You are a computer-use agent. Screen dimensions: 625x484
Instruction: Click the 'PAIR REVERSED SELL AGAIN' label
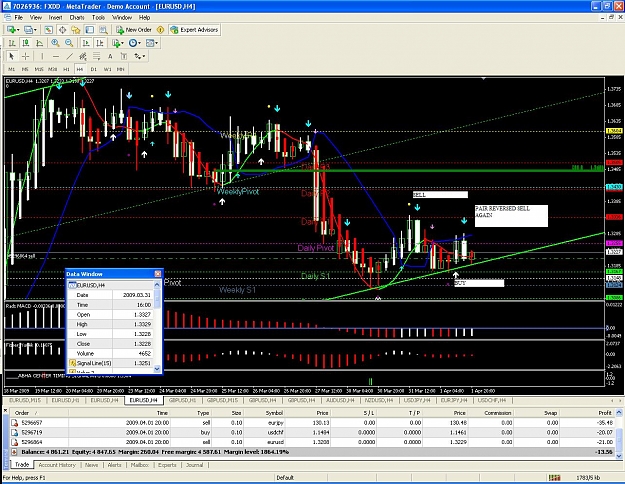click(511, 216)
